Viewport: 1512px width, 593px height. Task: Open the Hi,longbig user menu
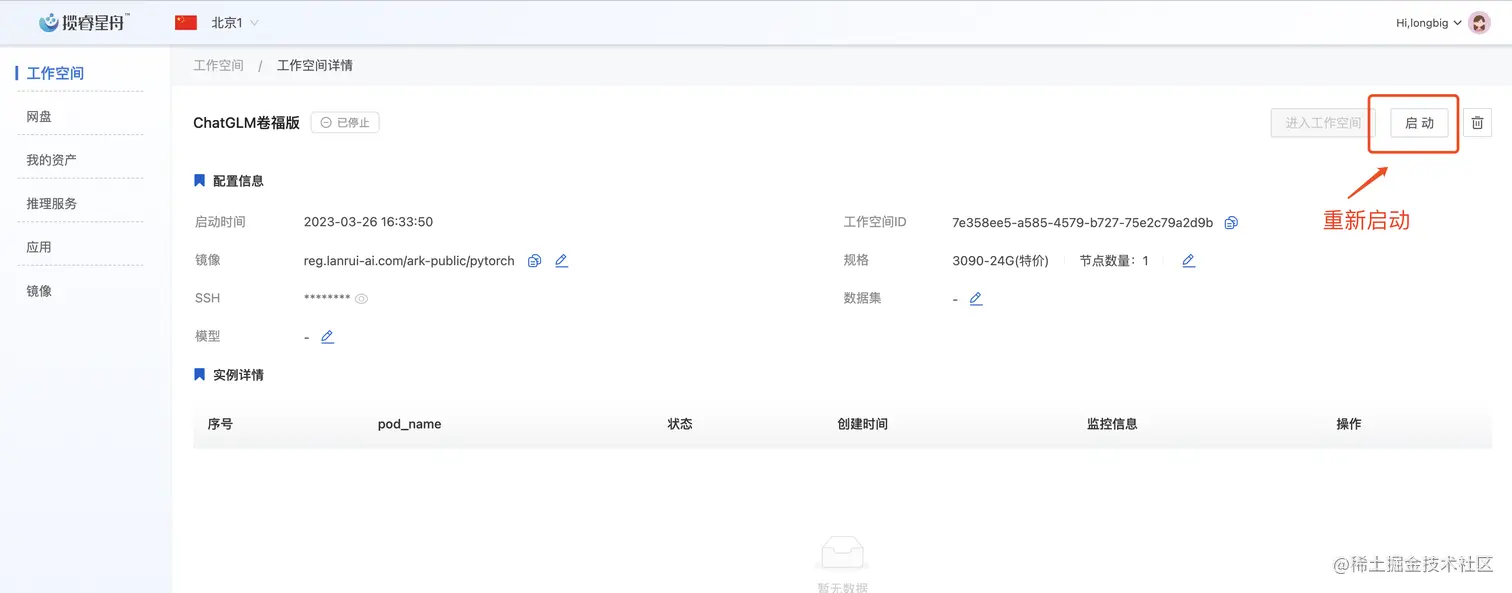click(x=1428, y=23)
